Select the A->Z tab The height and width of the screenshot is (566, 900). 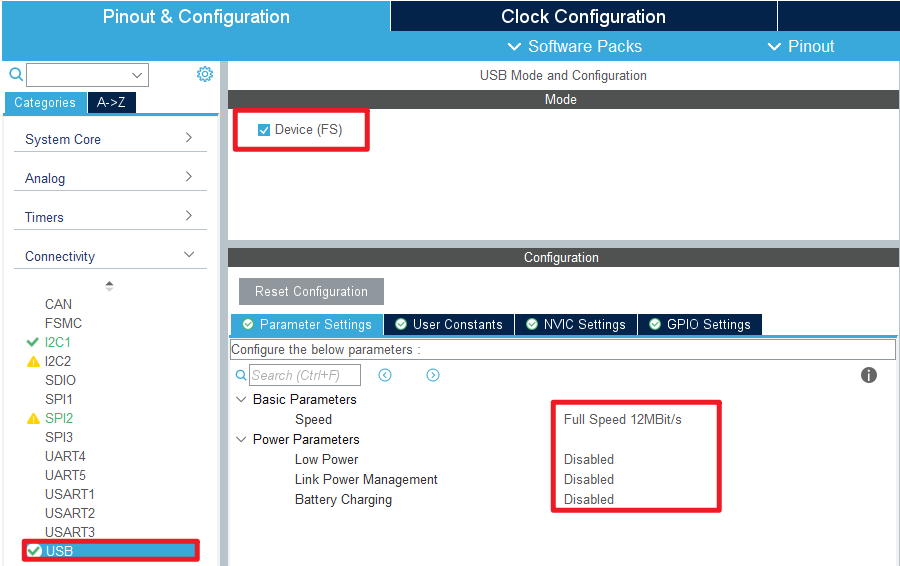click(111, 102)
